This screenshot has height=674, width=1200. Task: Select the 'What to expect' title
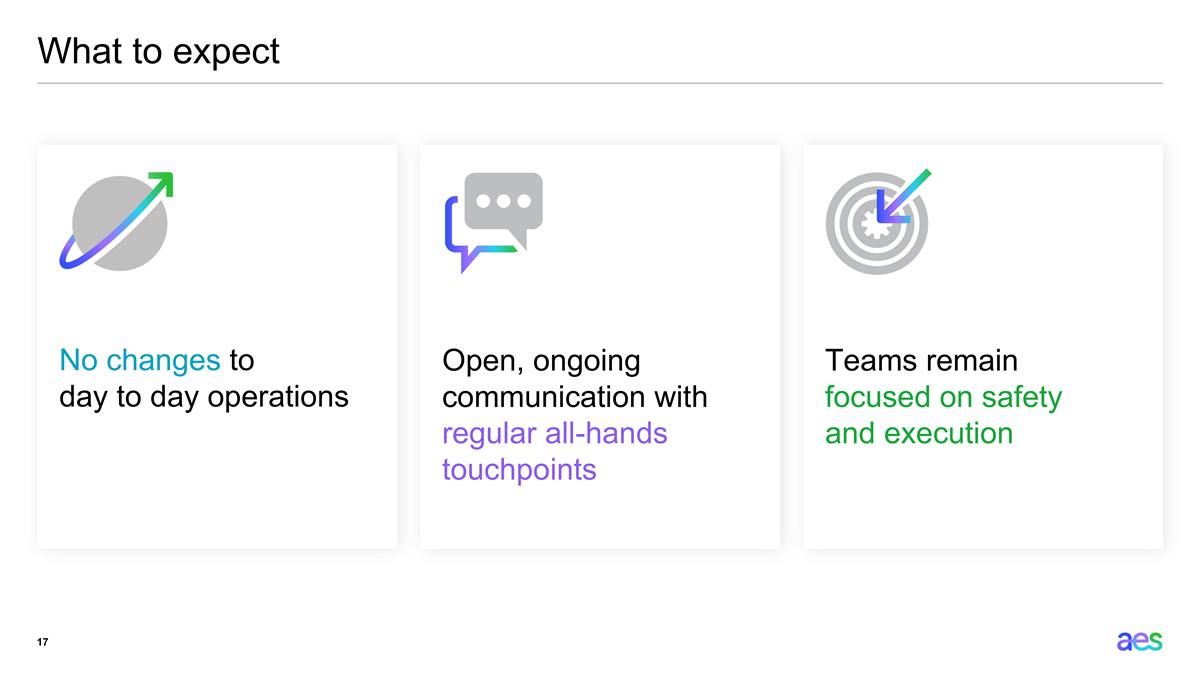click(x=159, y=51)
